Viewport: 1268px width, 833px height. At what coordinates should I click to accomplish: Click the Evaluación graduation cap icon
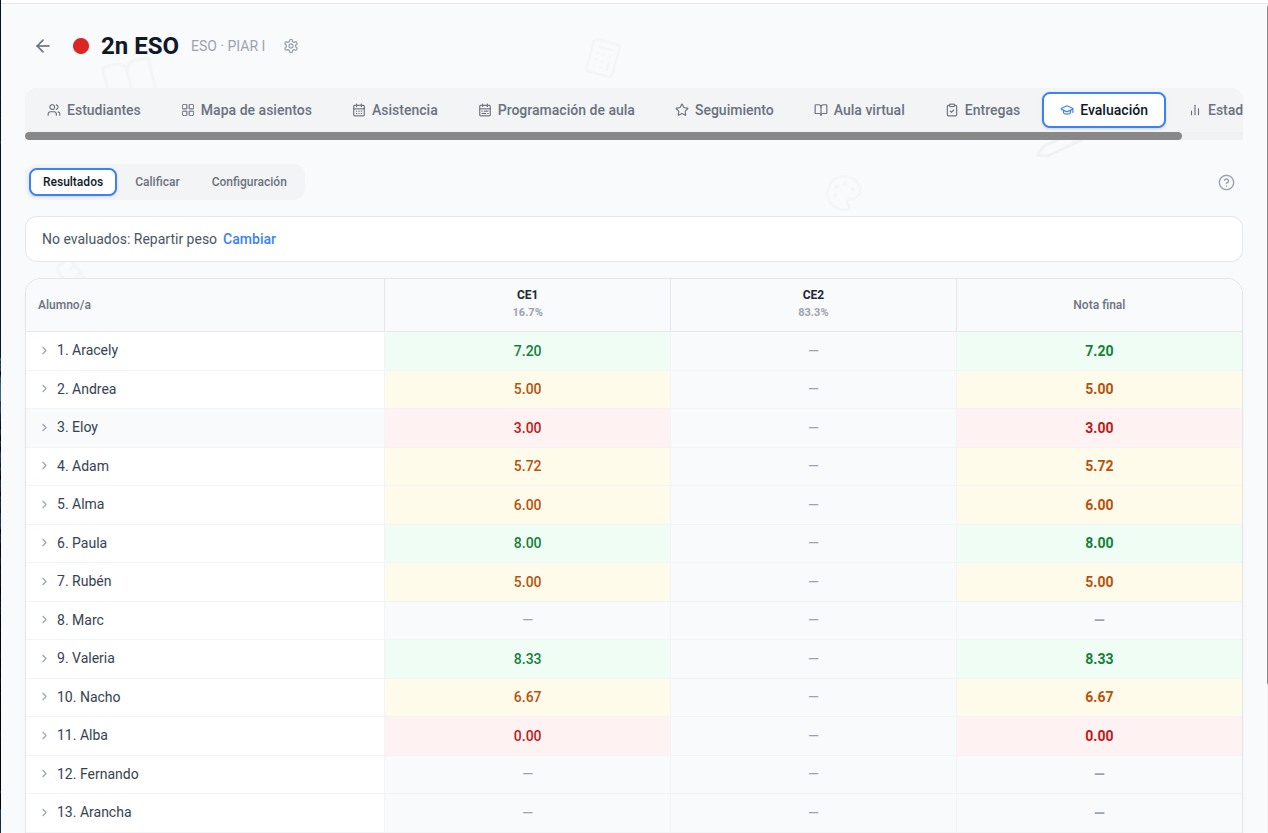[x=1067, y=110]
